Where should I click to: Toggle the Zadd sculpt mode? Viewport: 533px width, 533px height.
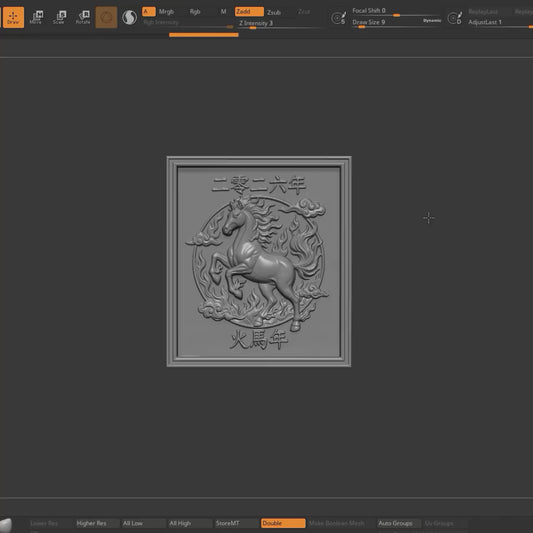(249, 12)
